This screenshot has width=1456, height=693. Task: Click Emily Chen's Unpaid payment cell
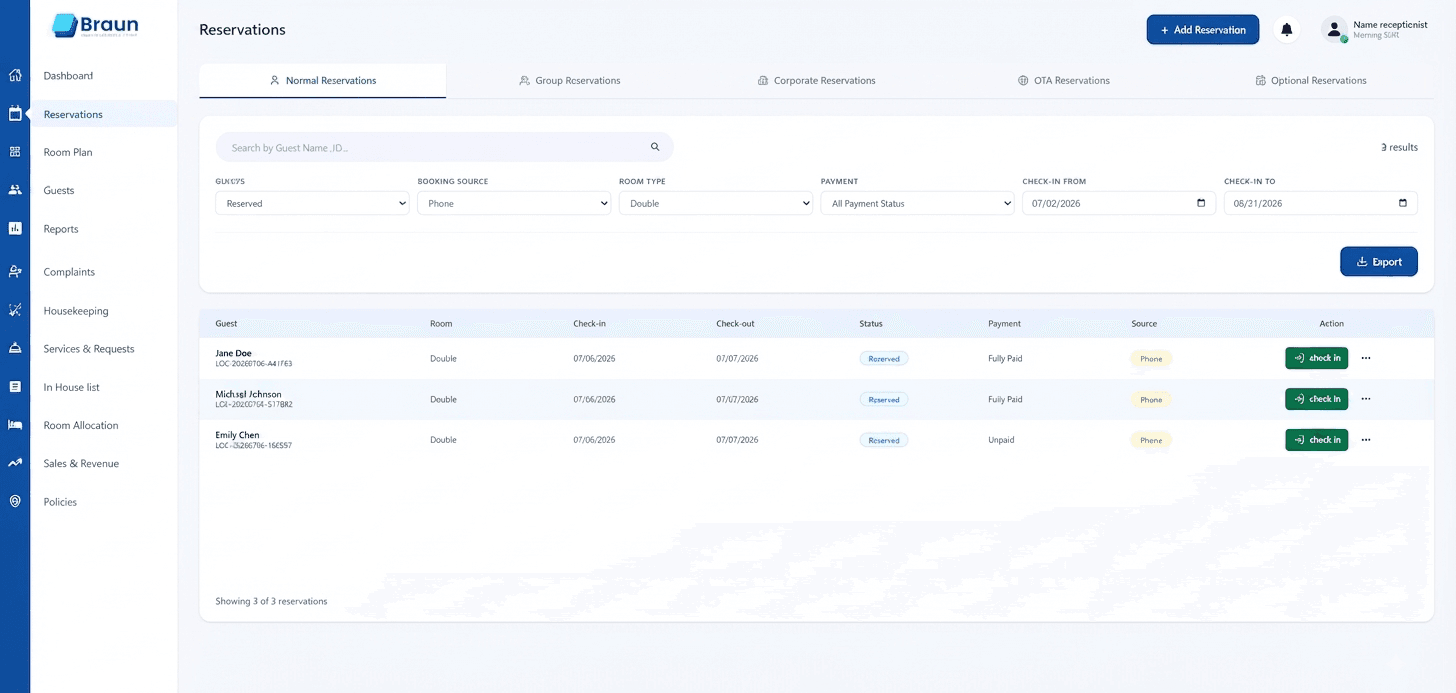[x=1001, y=440]
